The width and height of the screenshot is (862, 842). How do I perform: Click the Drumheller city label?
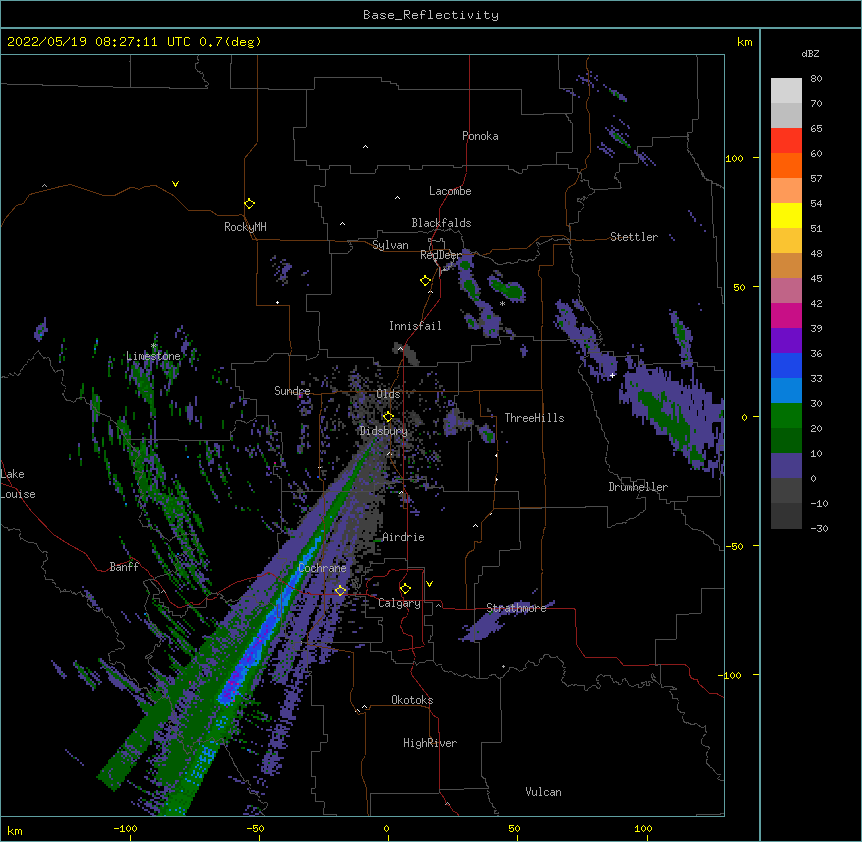click(x=638, y=487)
